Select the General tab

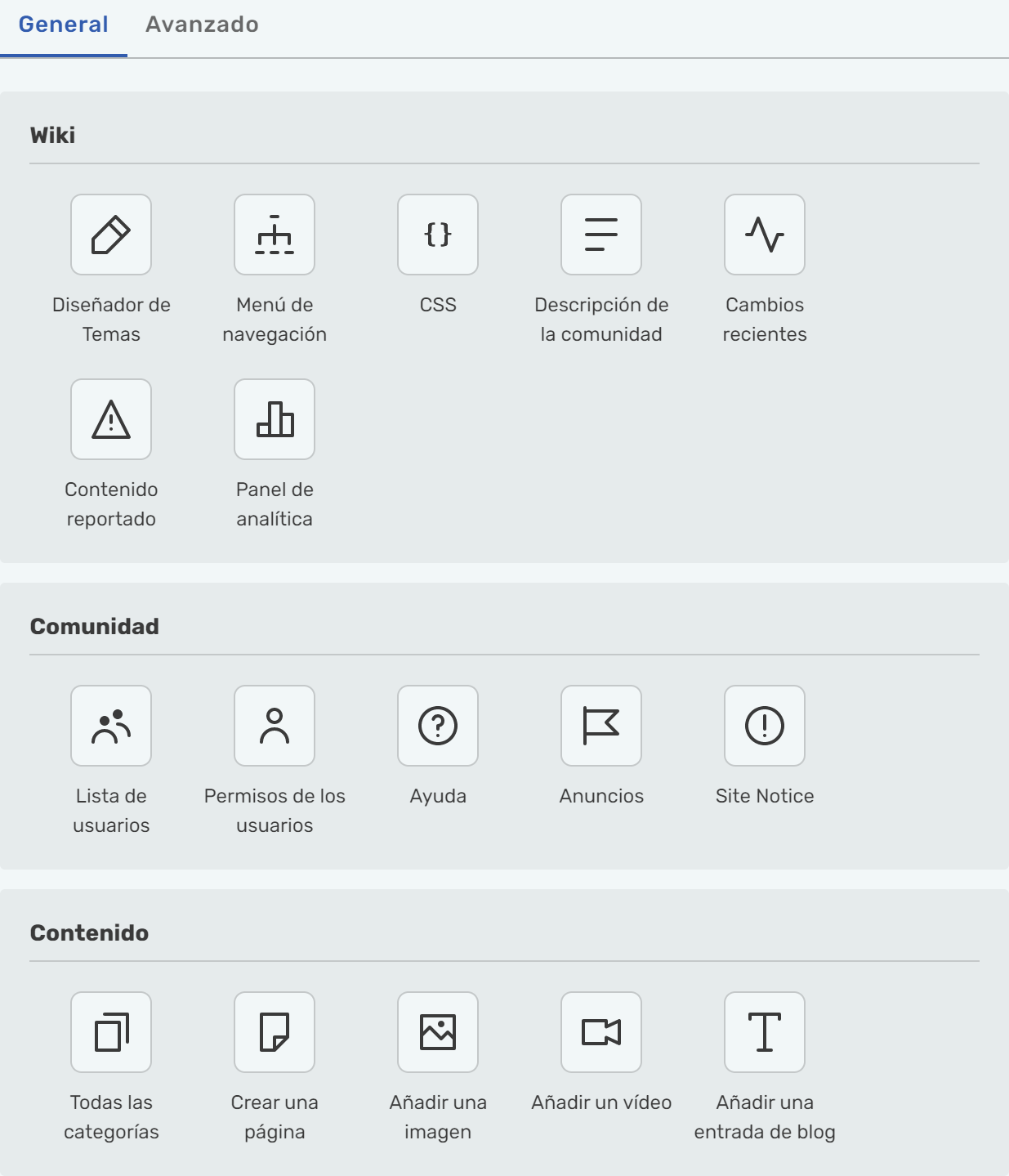click(x=64, y=25)
